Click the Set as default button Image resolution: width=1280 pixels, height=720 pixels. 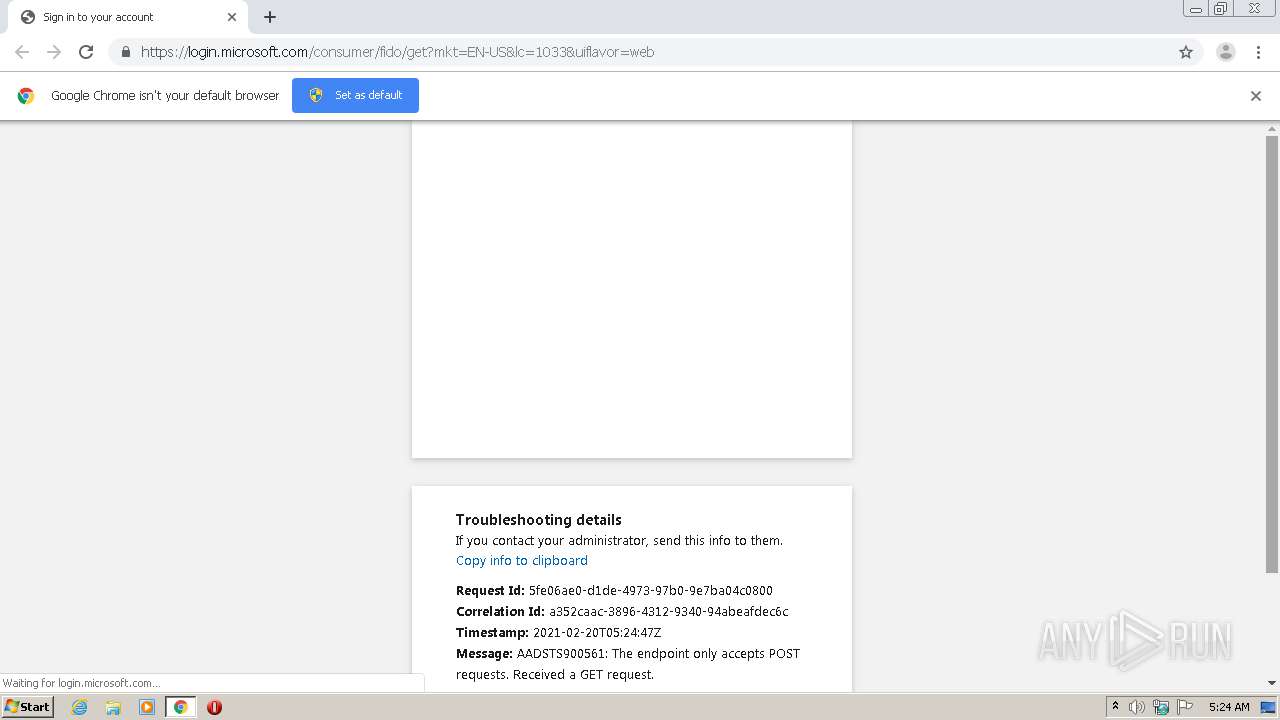355,95
